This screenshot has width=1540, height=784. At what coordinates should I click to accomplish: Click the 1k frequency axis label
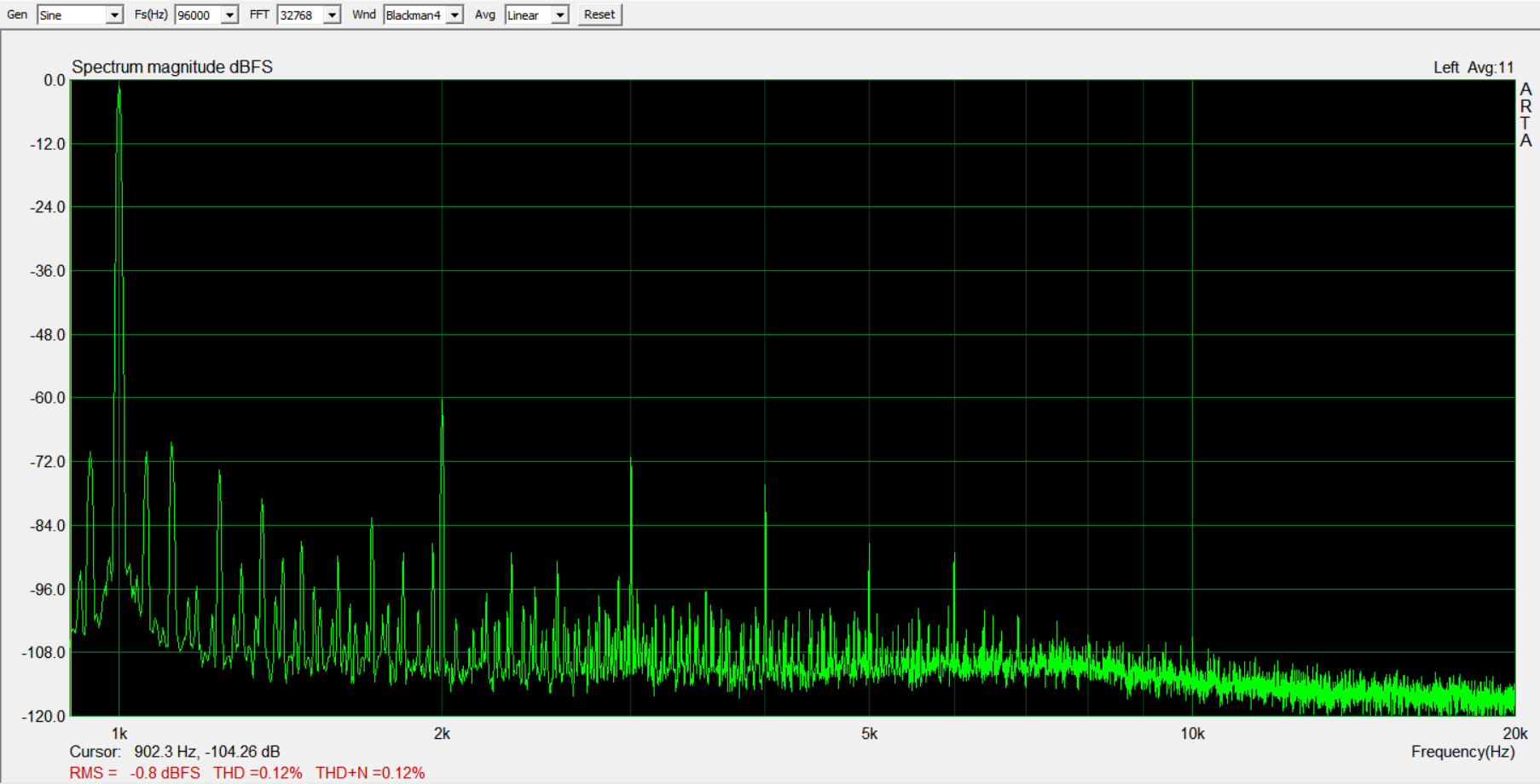(x=119, y=734)
